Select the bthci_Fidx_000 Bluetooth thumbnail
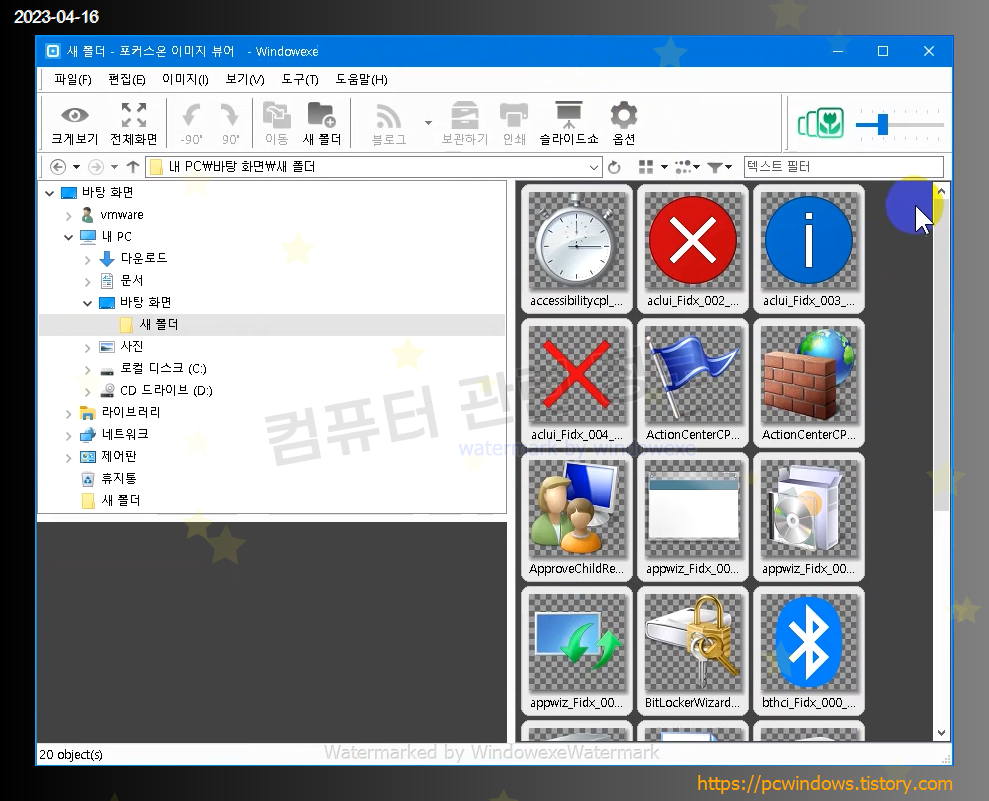The height and width of the screenshot is (801, 989). point(809,650)
